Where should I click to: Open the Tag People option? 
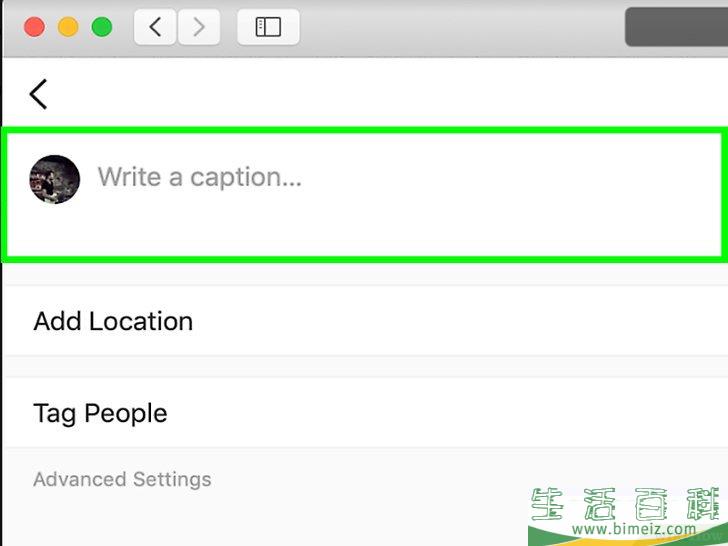tap(365, 413)
